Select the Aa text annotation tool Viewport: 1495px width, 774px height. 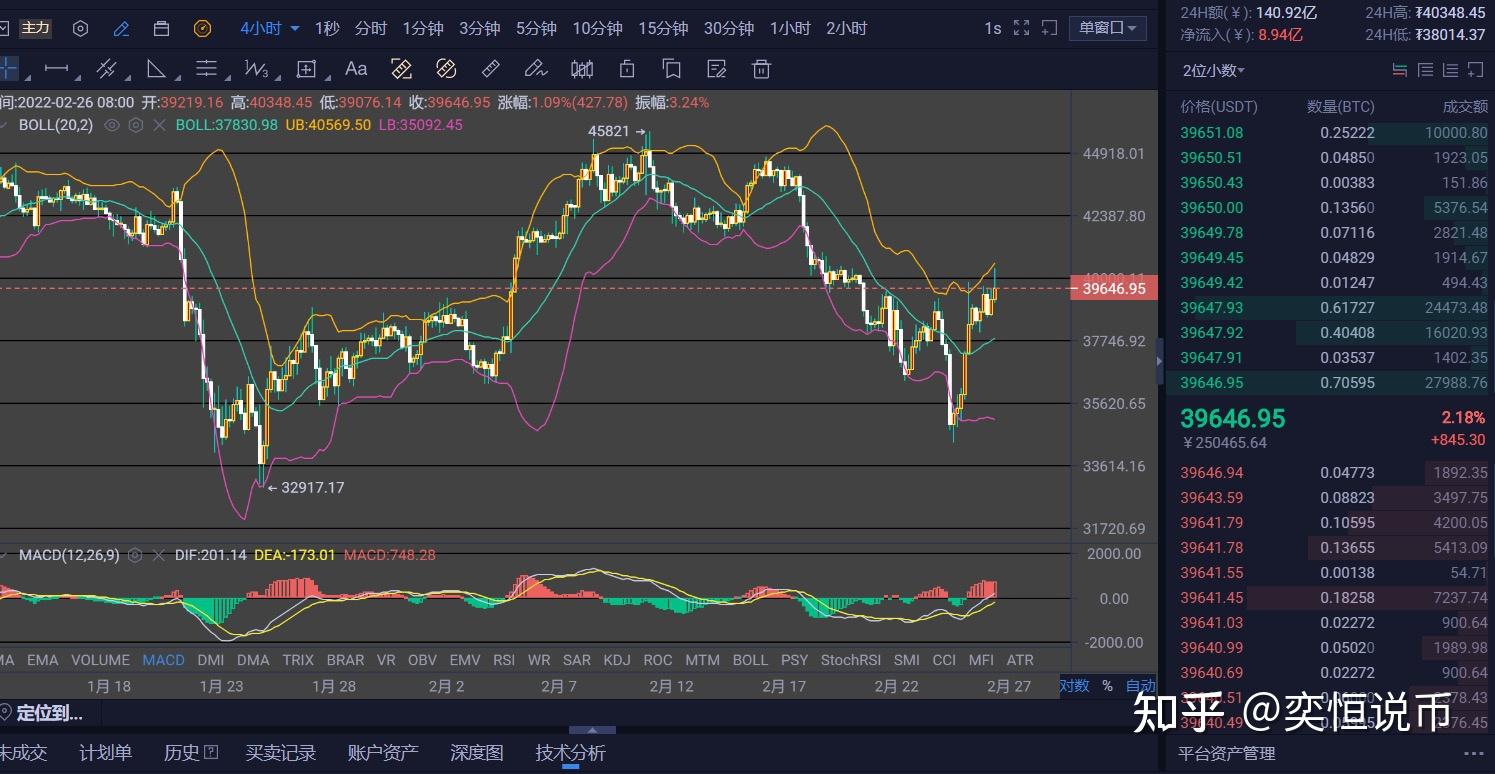356,69
